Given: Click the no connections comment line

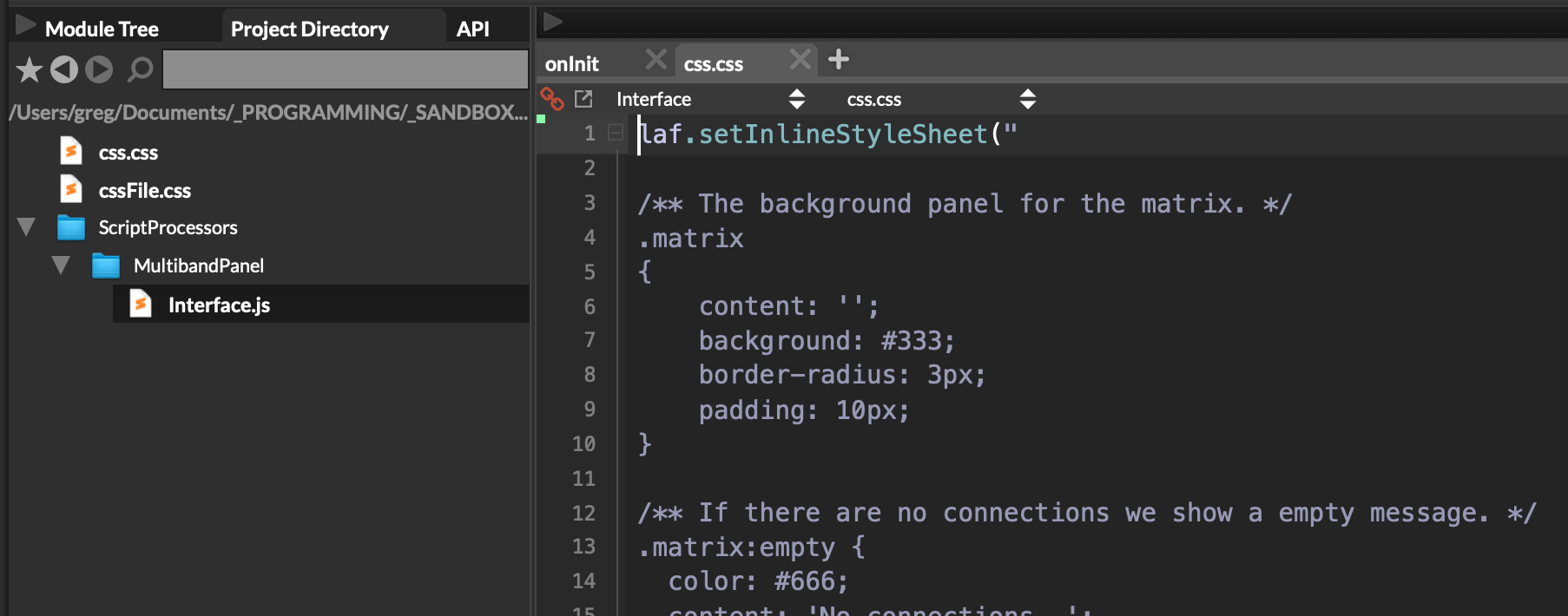Looking at the screenshot, I should [1088, 513].
